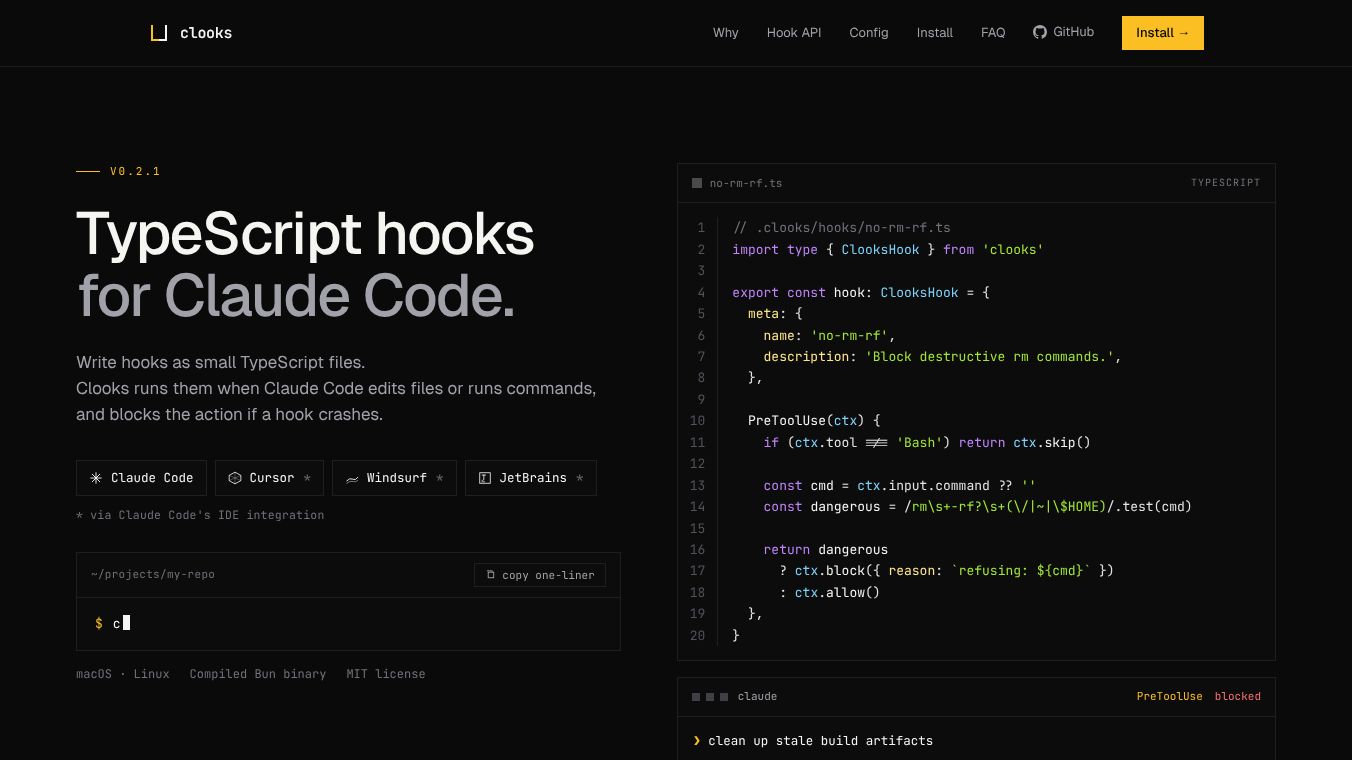Select the plain Install nav link
This screenshot has width=1352, height=760.
click(x=935, y=33)
